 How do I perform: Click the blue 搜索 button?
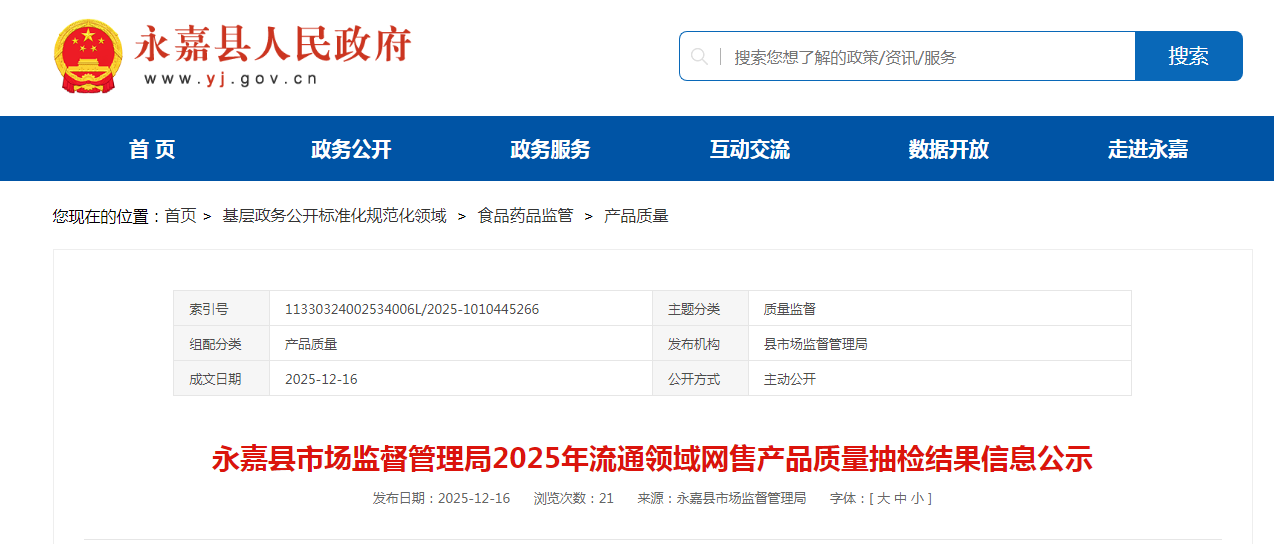tap(1189, 56)
